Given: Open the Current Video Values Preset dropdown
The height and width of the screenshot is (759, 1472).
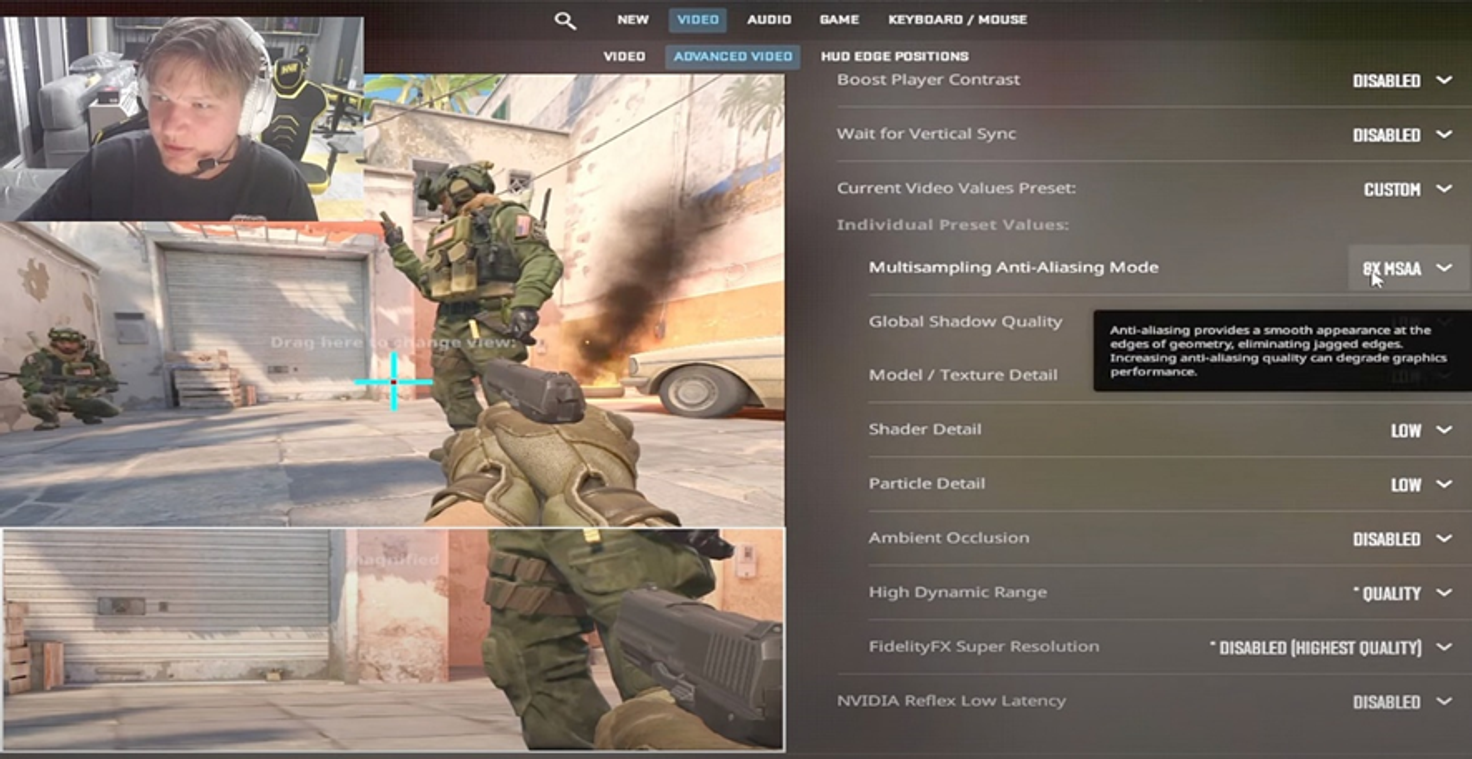Looking at the screenshot, I should tap(1405, 188).
